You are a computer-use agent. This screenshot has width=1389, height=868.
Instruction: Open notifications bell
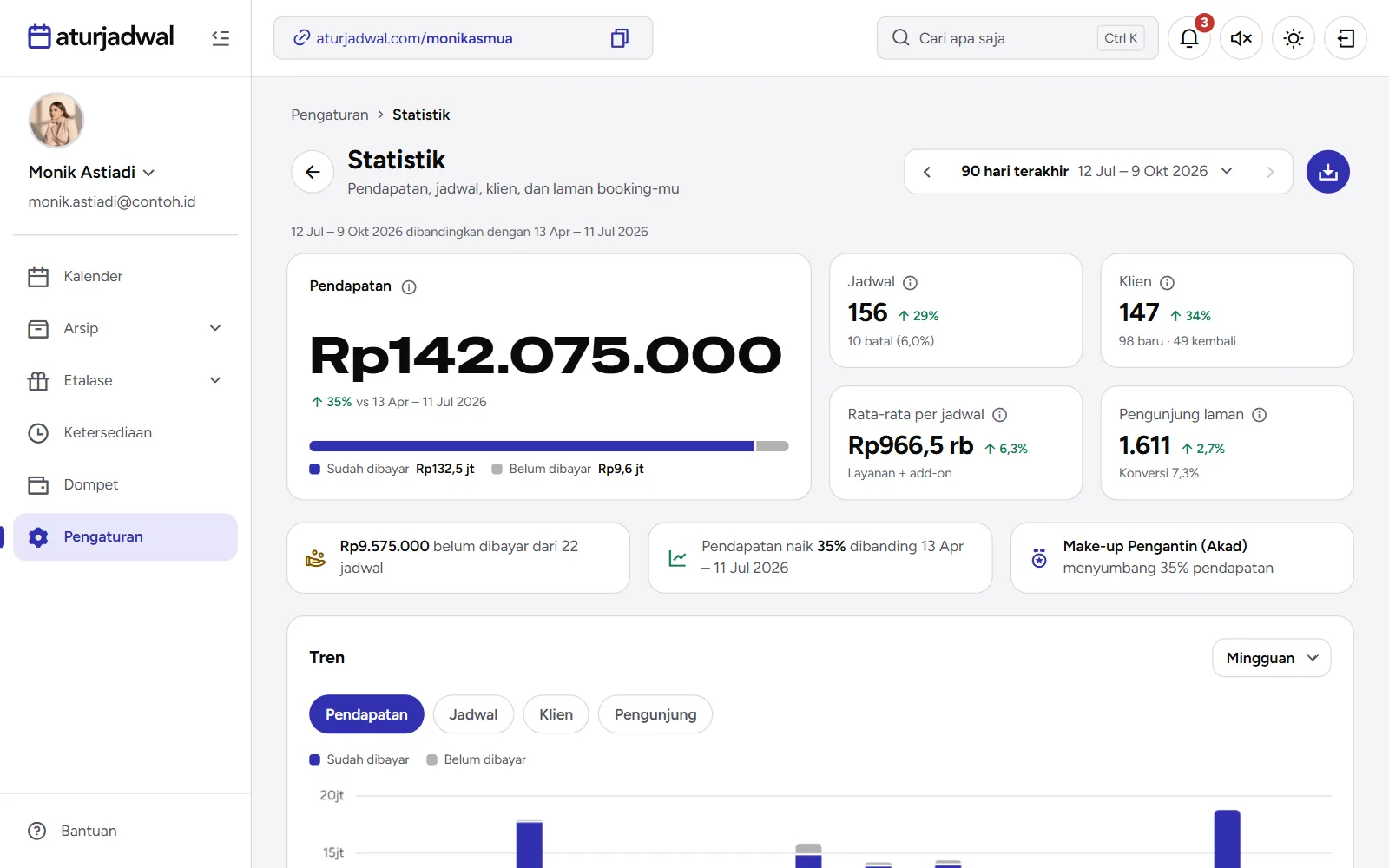(1189, 38)
